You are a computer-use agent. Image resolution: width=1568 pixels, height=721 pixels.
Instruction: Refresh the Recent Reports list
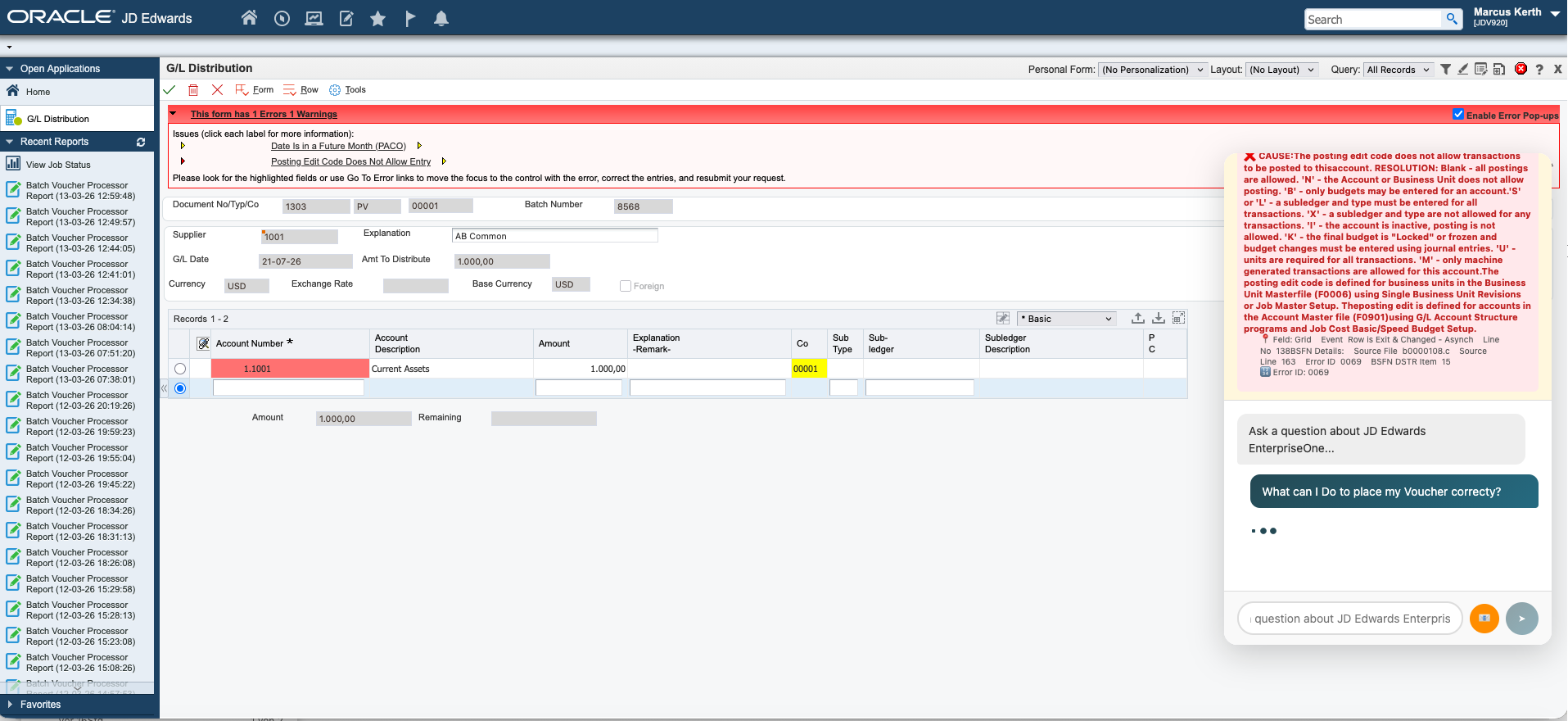141,142
